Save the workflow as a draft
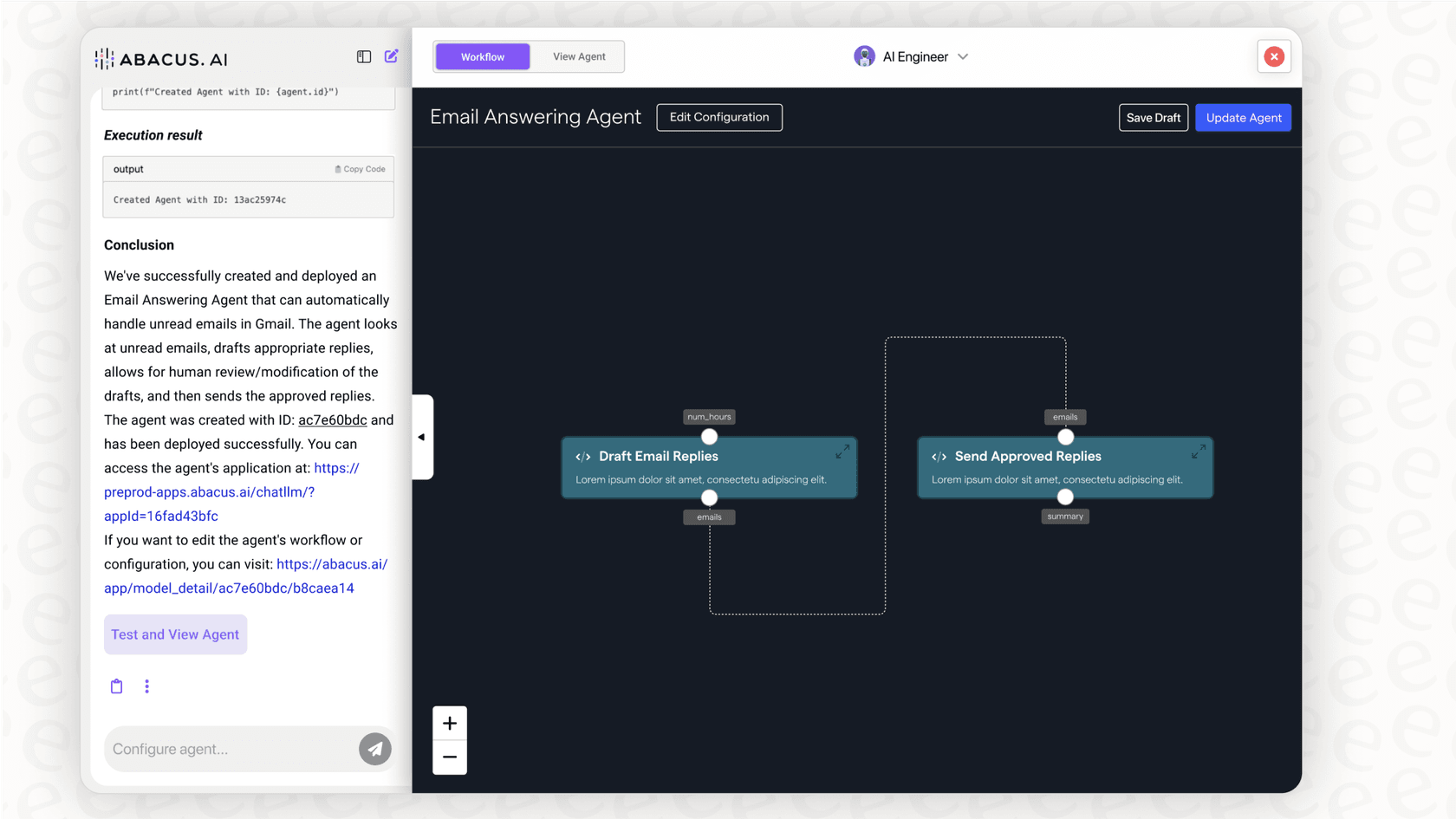 coord(1154,117)
